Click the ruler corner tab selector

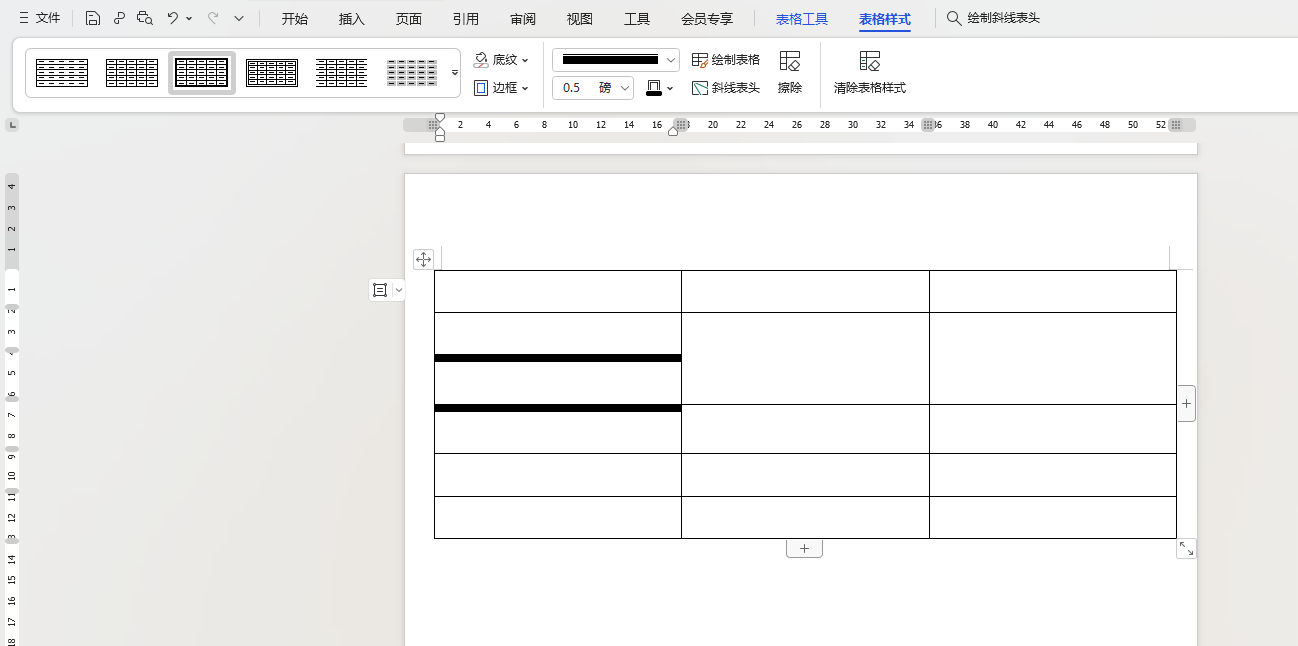tap(12, 125)
